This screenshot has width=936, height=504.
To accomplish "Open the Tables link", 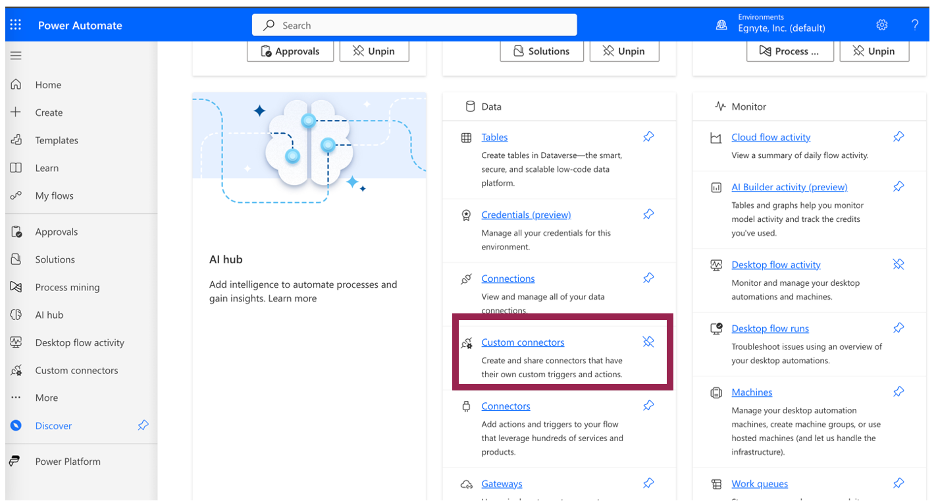I will click(494, 137).
